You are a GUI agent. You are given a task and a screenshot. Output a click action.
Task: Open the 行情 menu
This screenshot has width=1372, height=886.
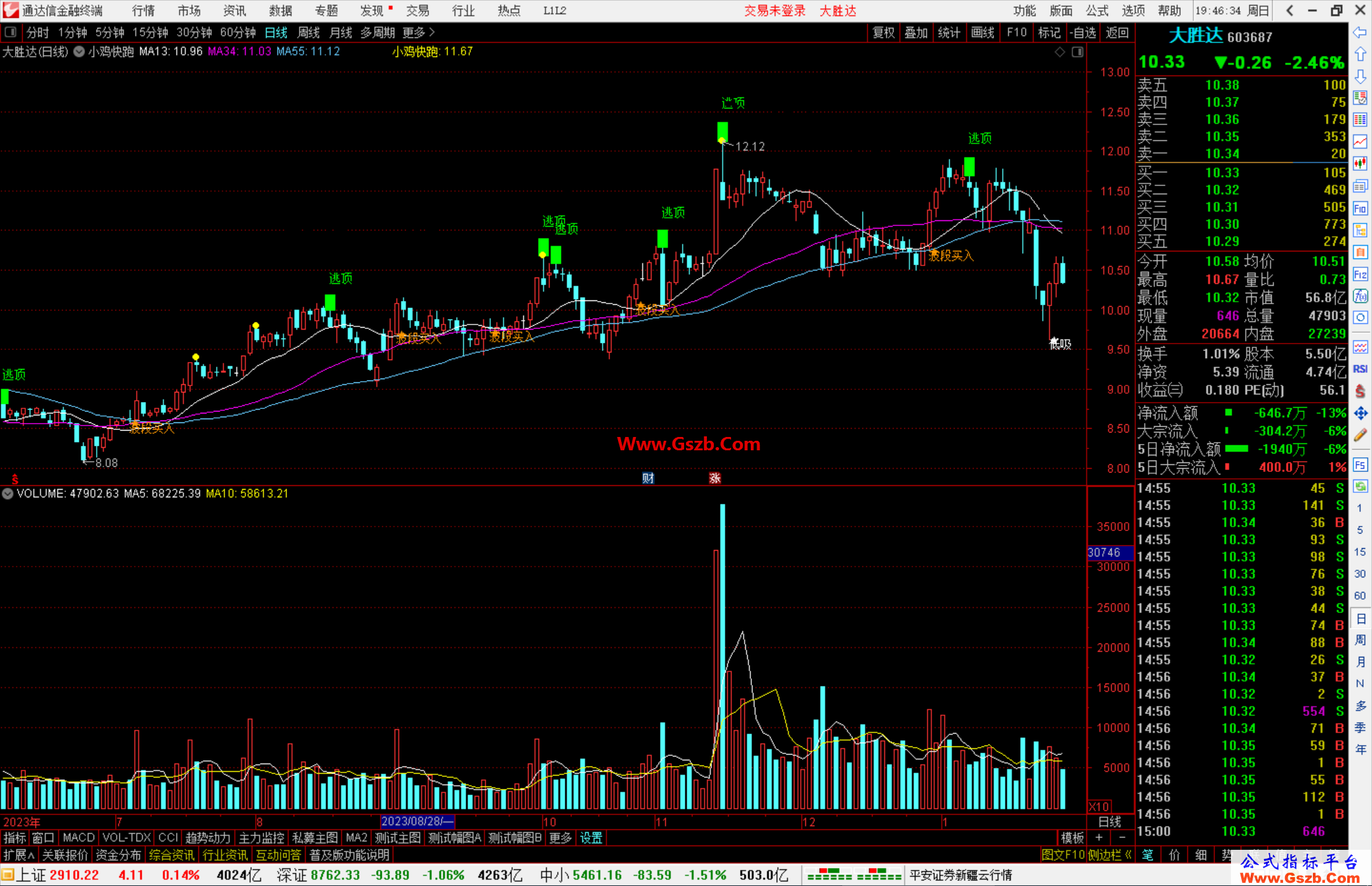[144, 11]
